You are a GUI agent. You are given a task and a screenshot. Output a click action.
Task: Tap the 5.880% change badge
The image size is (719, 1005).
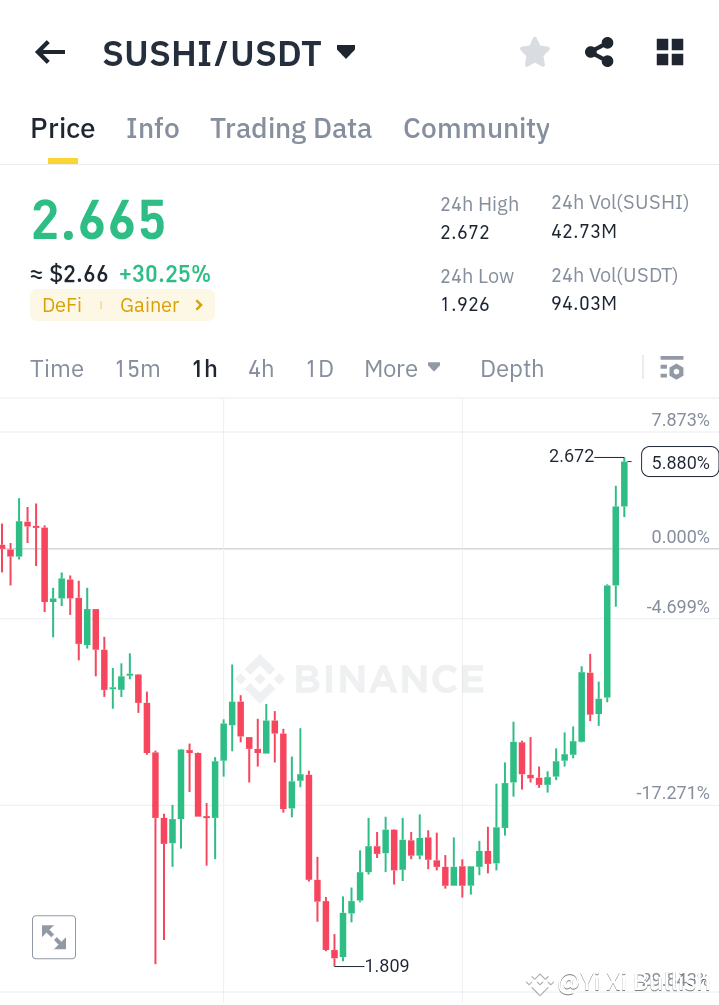679,461
